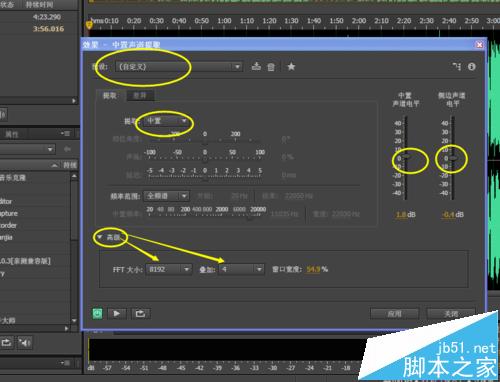500x382 pixels.
Task: Close the effect dialog with X
Action: [479, 45]
